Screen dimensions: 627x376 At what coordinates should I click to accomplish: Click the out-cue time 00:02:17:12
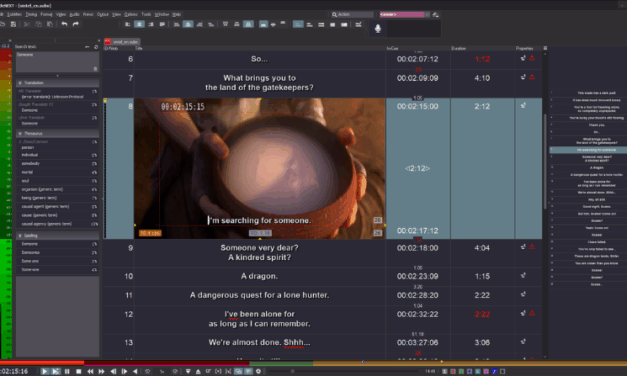point(417,231)
